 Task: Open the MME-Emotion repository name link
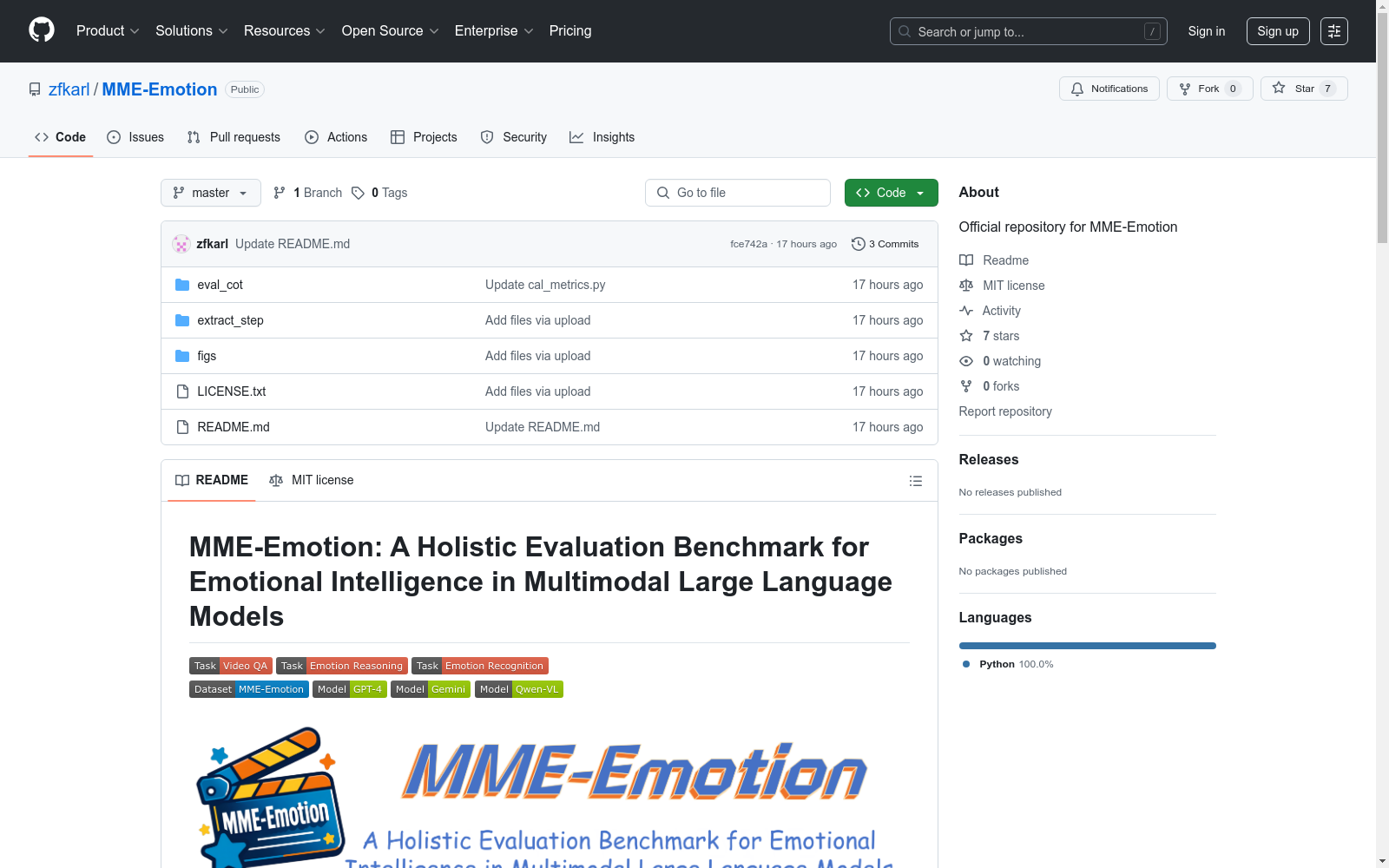pyautogui.click(x=160, y=89)
